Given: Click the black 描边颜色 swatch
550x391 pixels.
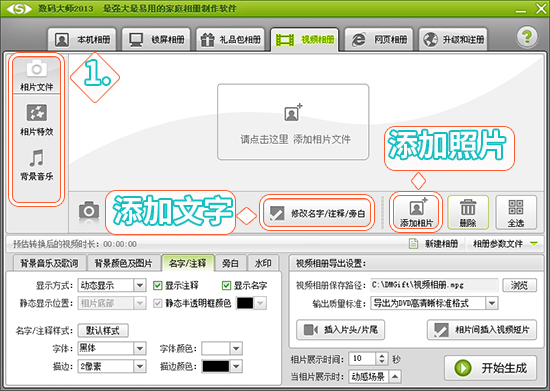Looking at the screenshot, I should coord(215,366).
